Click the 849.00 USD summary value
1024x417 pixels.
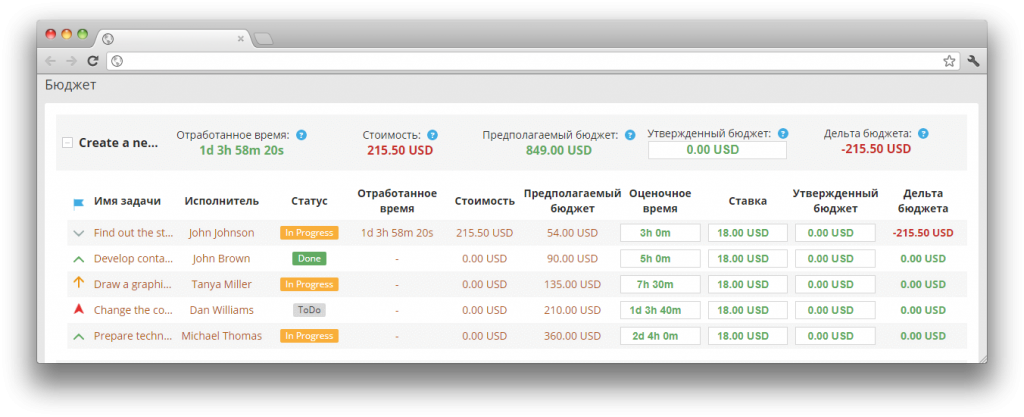coord(558,151)
